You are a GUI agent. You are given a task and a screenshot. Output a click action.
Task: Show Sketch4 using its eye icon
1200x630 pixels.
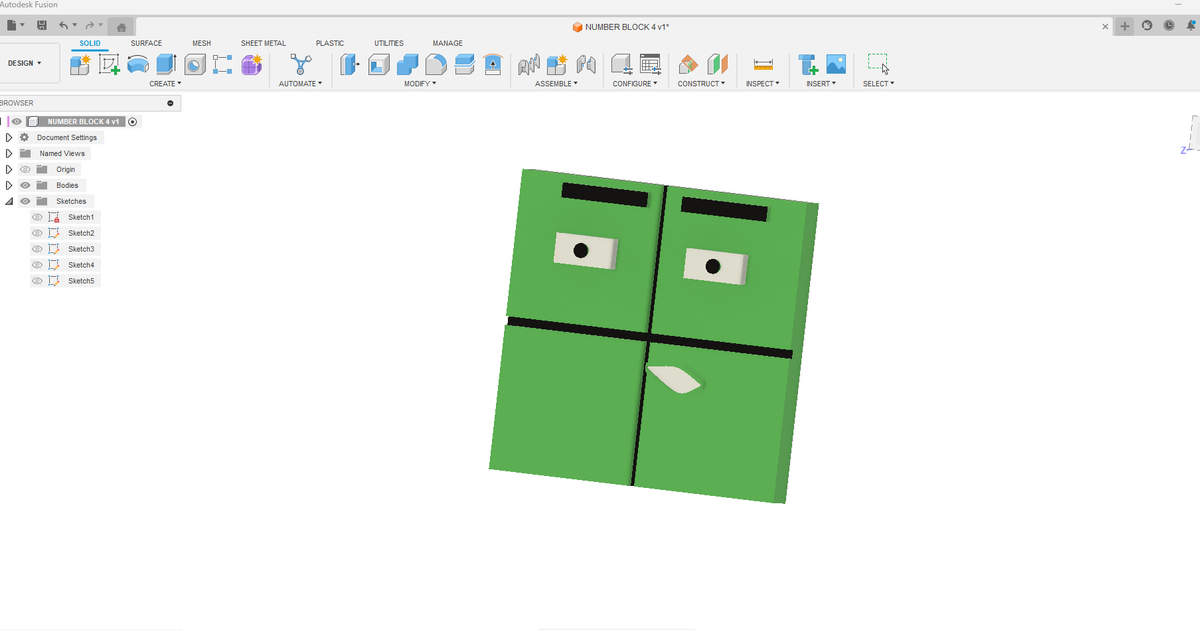[37, 265]
